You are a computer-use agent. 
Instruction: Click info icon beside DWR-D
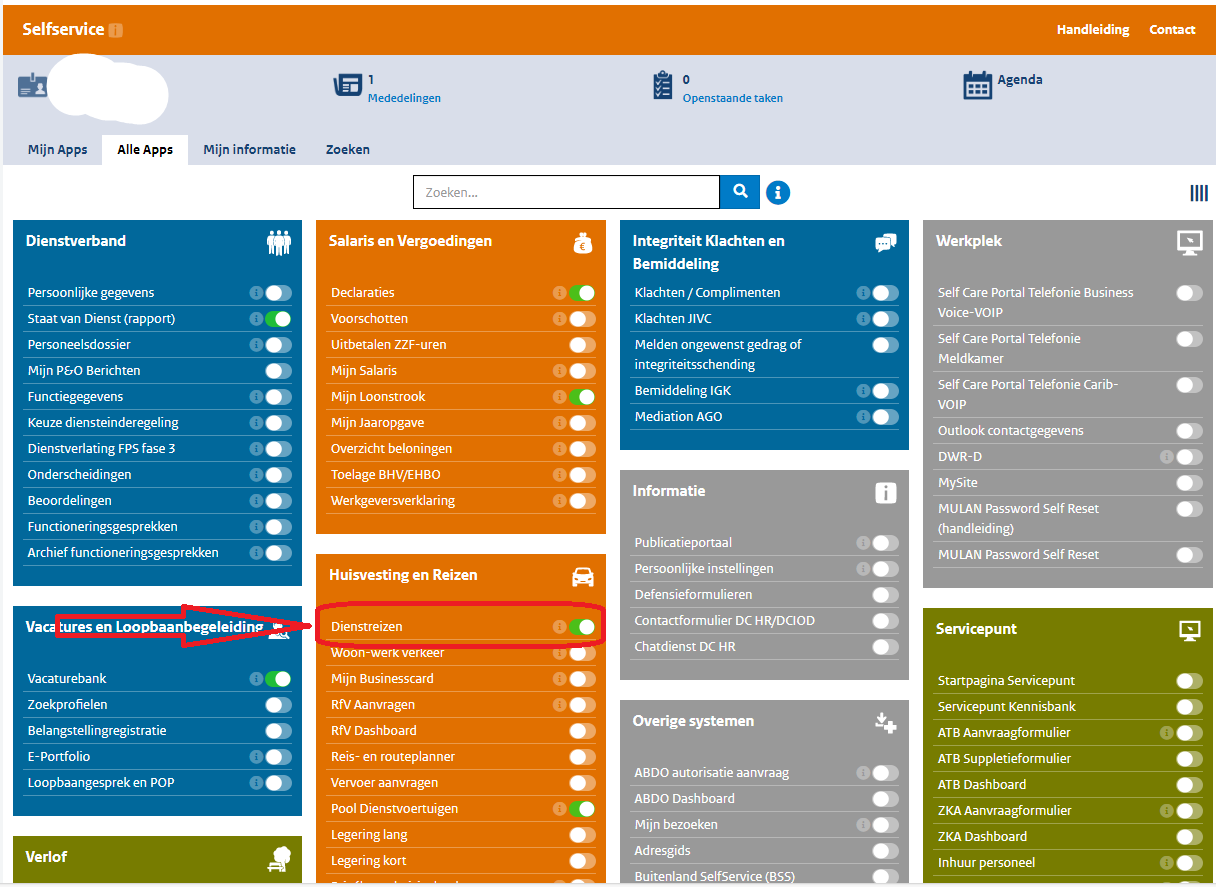tap(1166, 457)
